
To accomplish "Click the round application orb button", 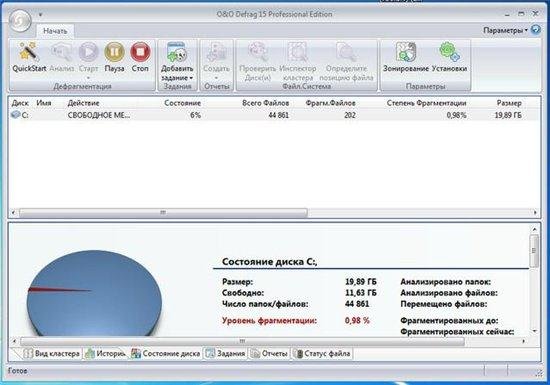I will pos(20,20).
